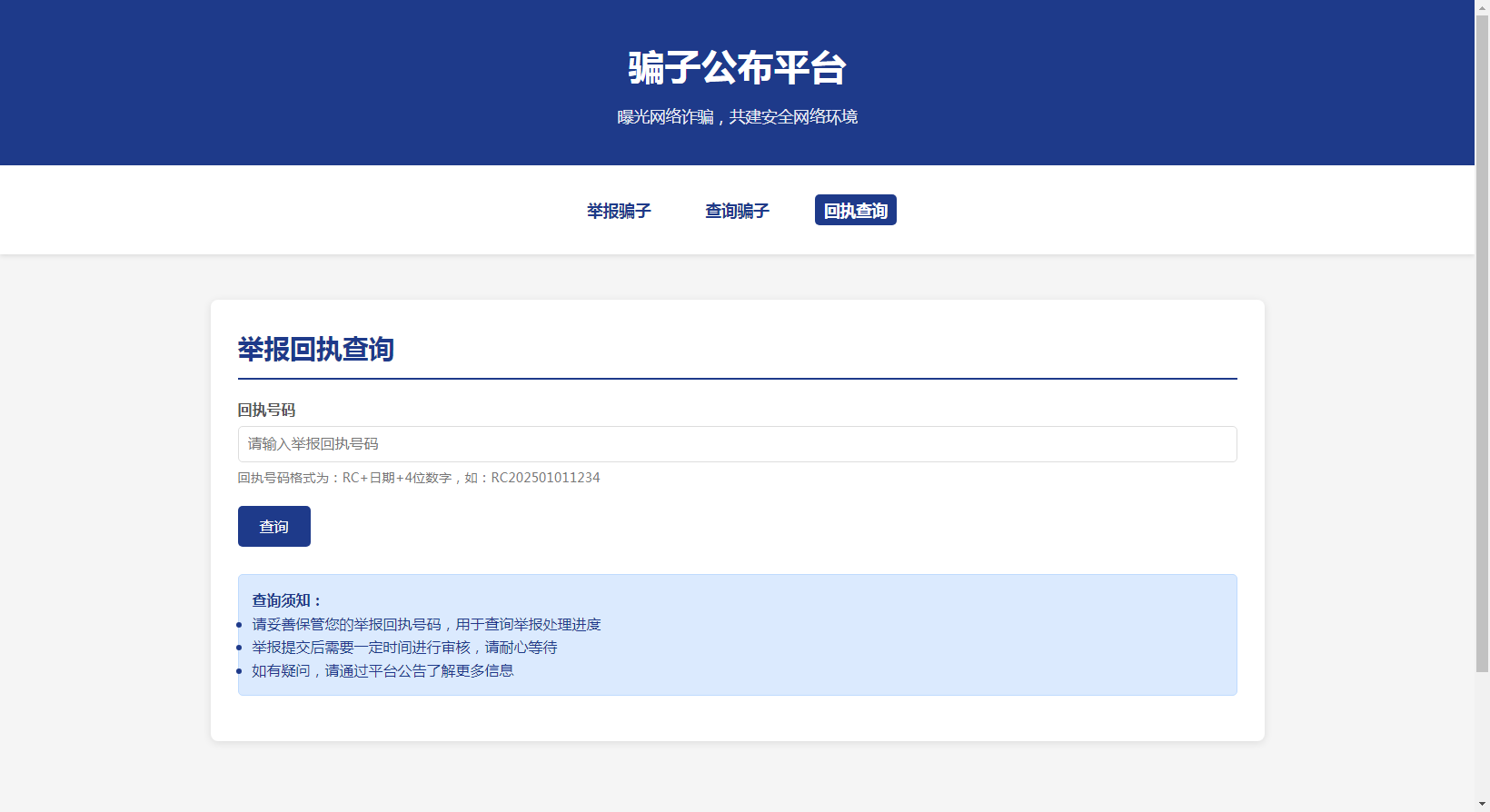Select the notice line about 妥善保管 receipt number

pos(426,625)
